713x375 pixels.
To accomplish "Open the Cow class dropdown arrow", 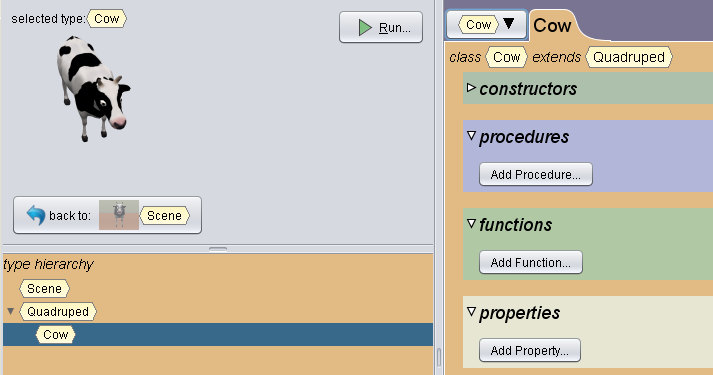I will tap(508, 23).
